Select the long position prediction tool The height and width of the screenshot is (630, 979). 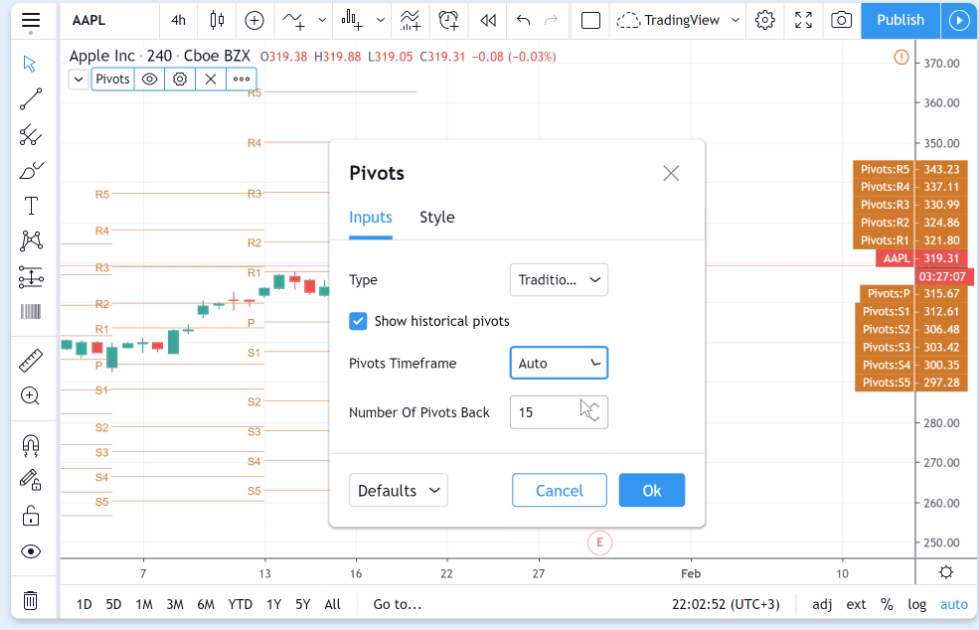pos(31,277)
